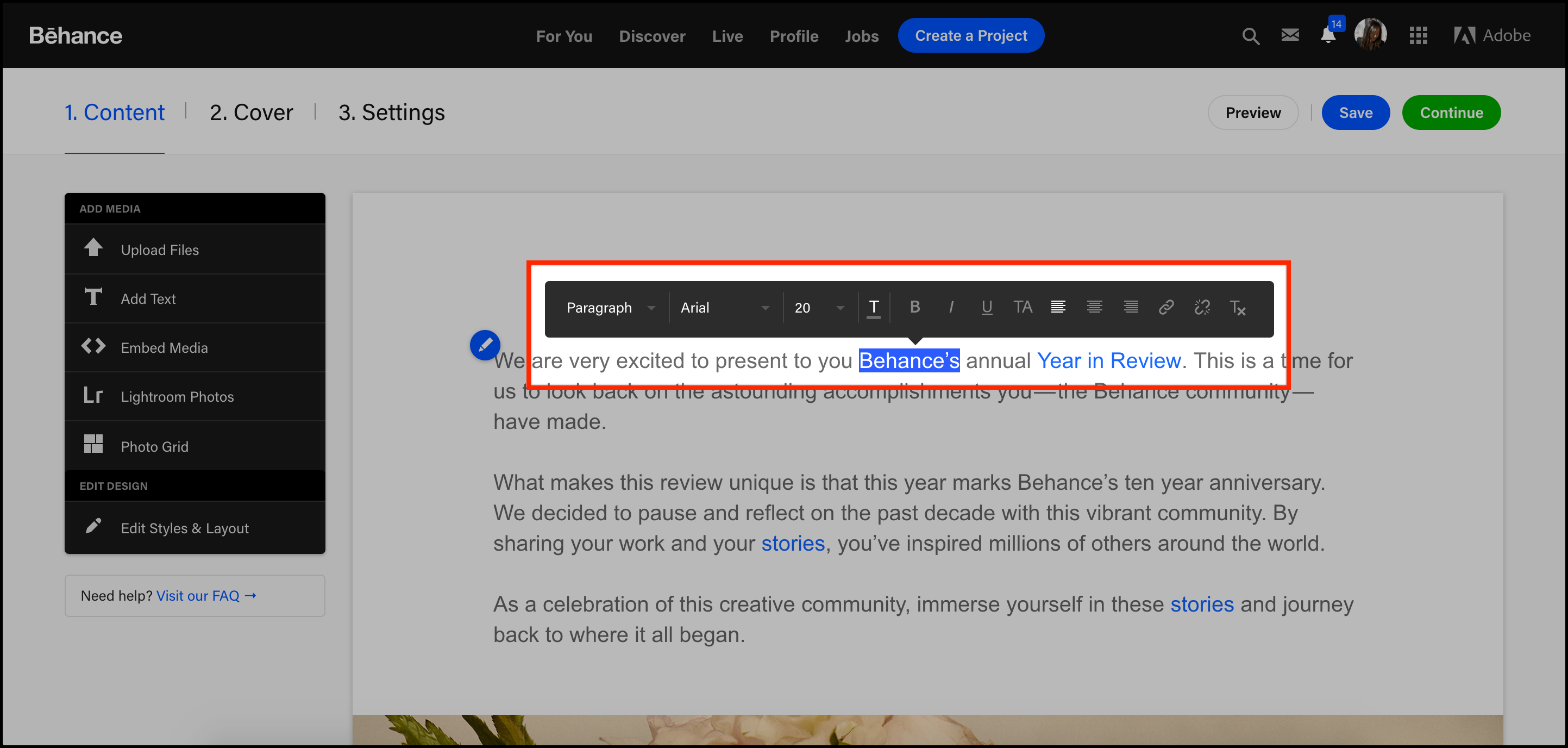Screen dimensions: 1568x748
Task: Click the Add Text T icon
Action: (93, 297)
